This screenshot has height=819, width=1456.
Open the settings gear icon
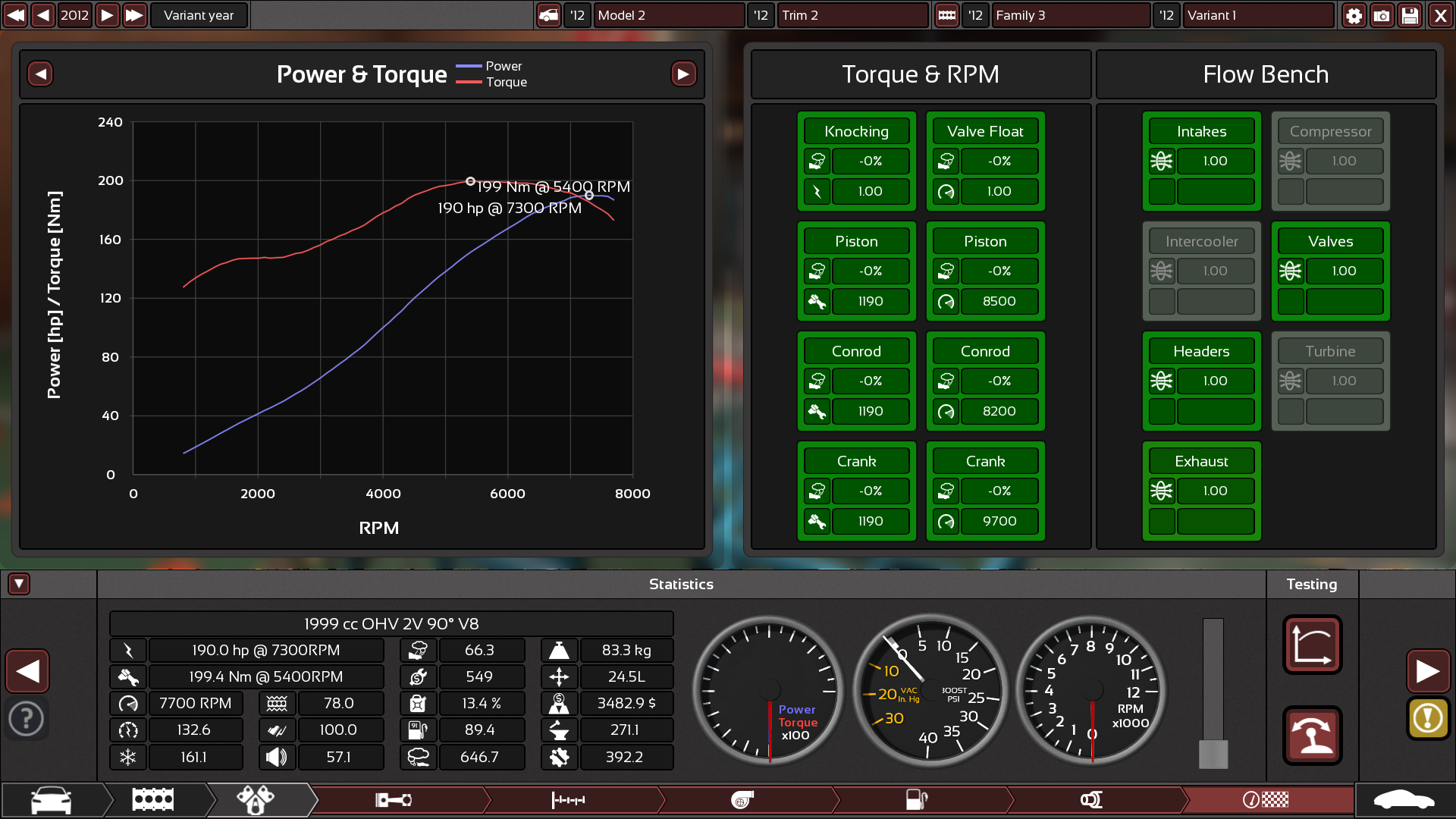point(1354,15)
